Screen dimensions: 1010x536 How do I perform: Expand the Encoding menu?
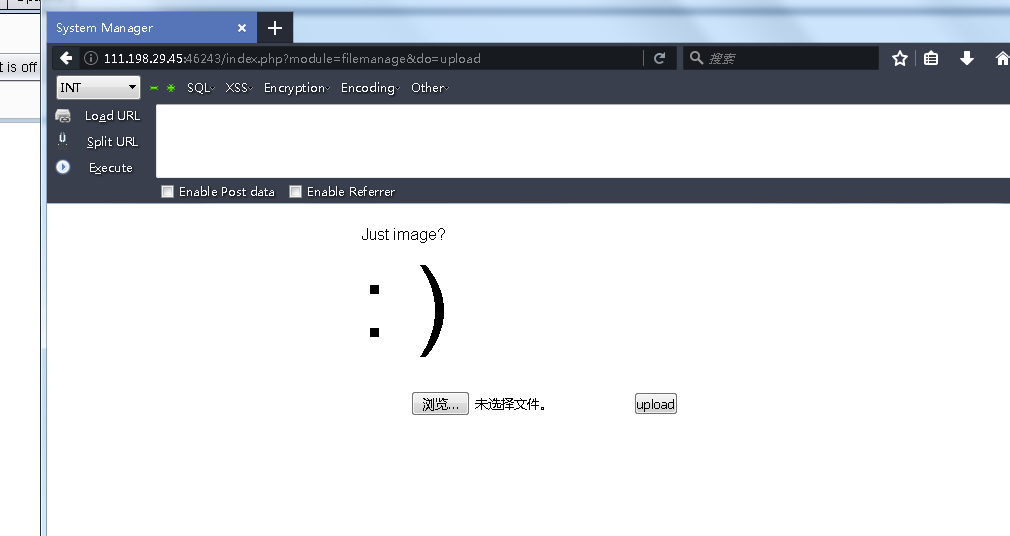point(370,88)
